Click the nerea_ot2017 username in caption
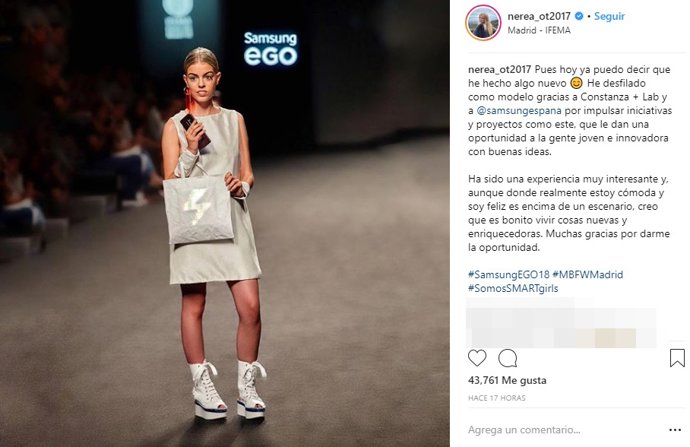This screenshot has width=690, height=447. (x=499, y=70)
